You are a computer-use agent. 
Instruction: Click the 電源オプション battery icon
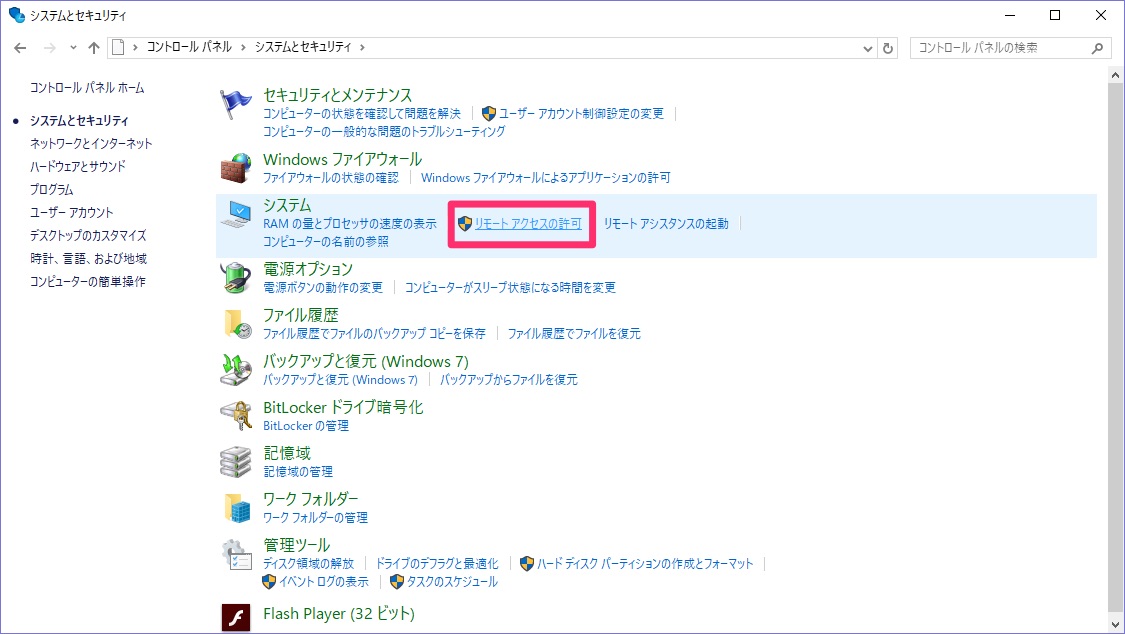pyautogui.click(x=235, y=278)
